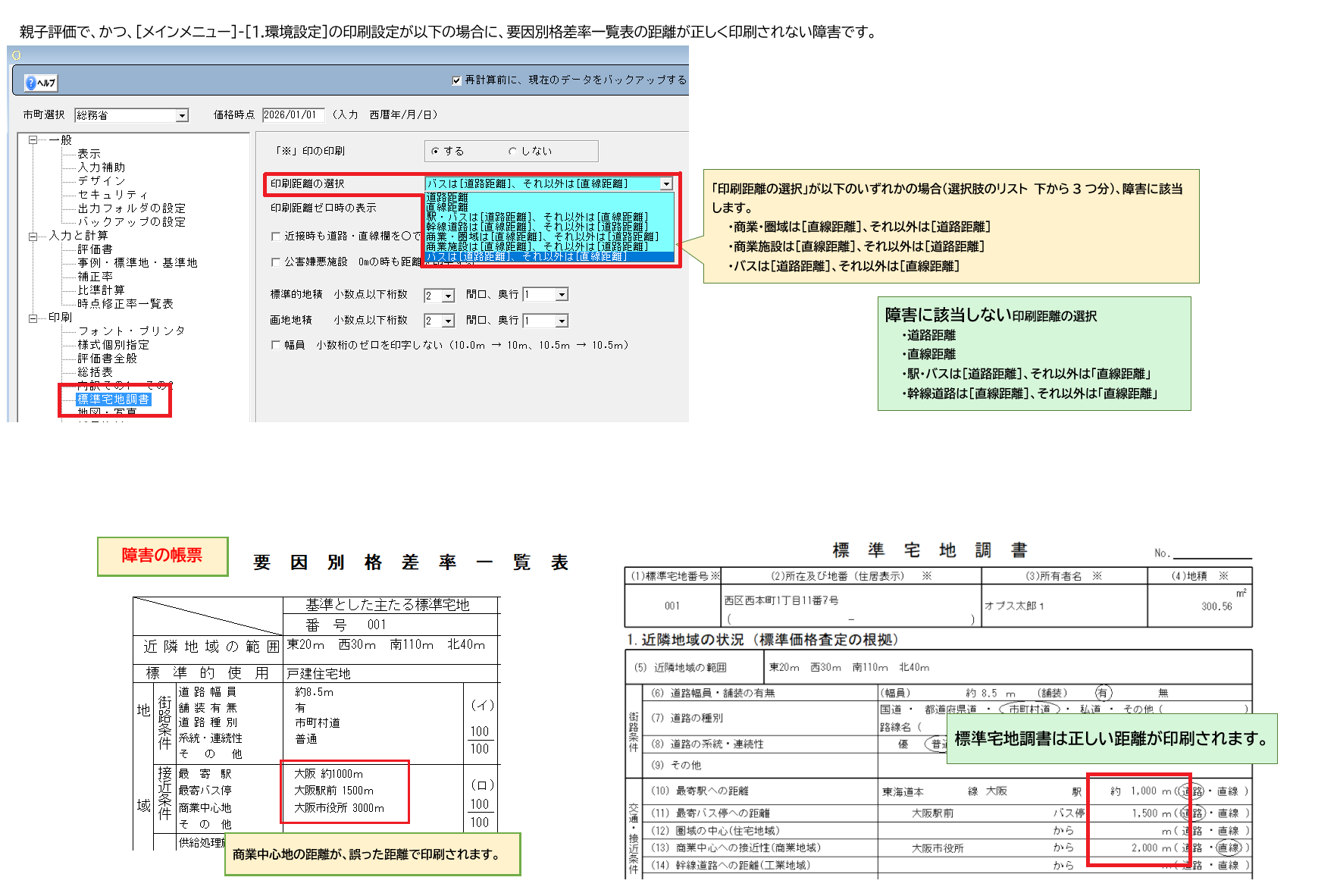The image size is (1318, 896).
Task: Click the small icon in window title bar
Action: point(16,55)
